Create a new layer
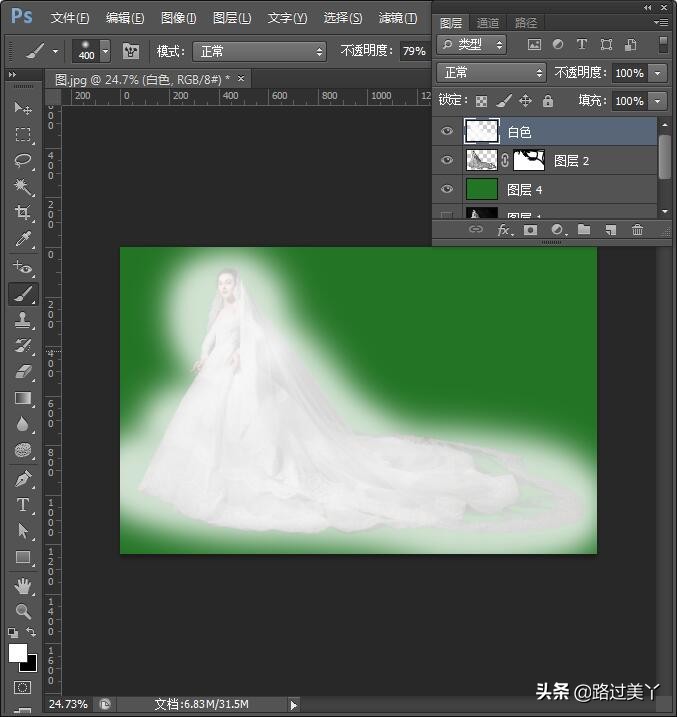 pyautogui.click(x=611, y=230)
